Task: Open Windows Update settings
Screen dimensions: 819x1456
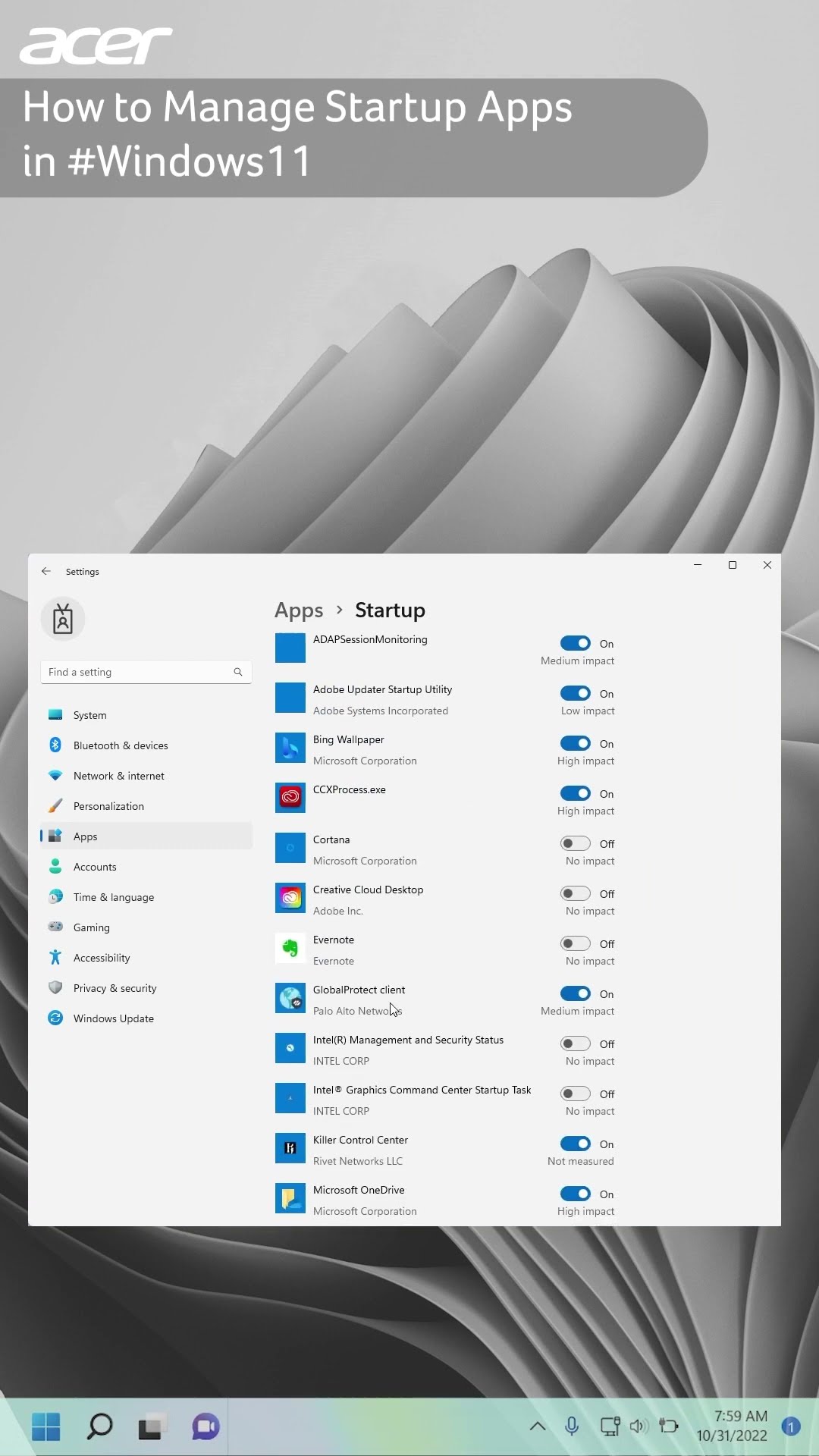Action: (146, 1018)
